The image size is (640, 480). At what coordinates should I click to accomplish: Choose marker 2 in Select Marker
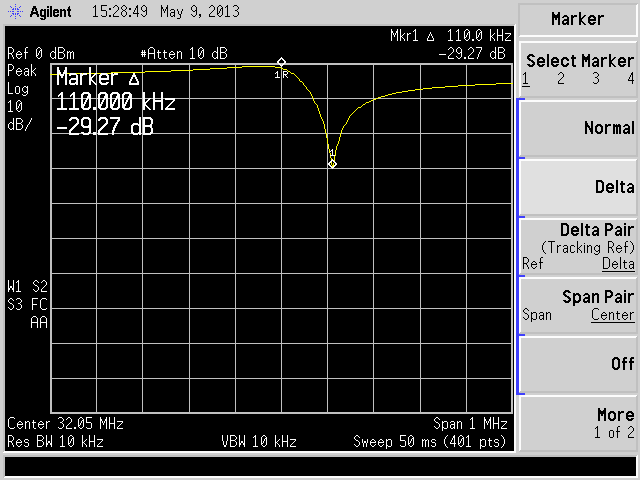(561, 78)
